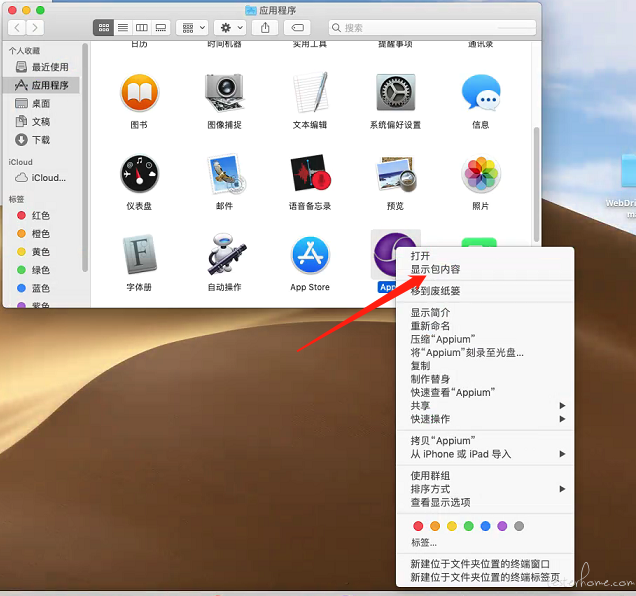Expand the 快速操作 submenu

coord(485,419)
